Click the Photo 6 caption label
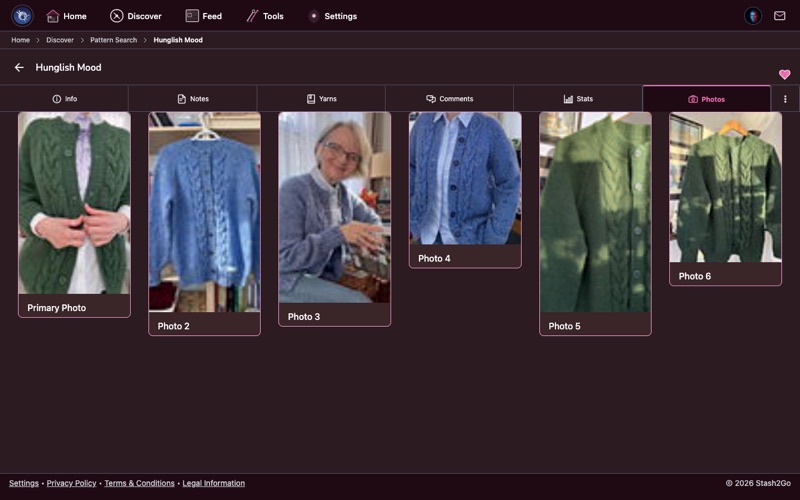The image size is (800, 500). [694, 276]
